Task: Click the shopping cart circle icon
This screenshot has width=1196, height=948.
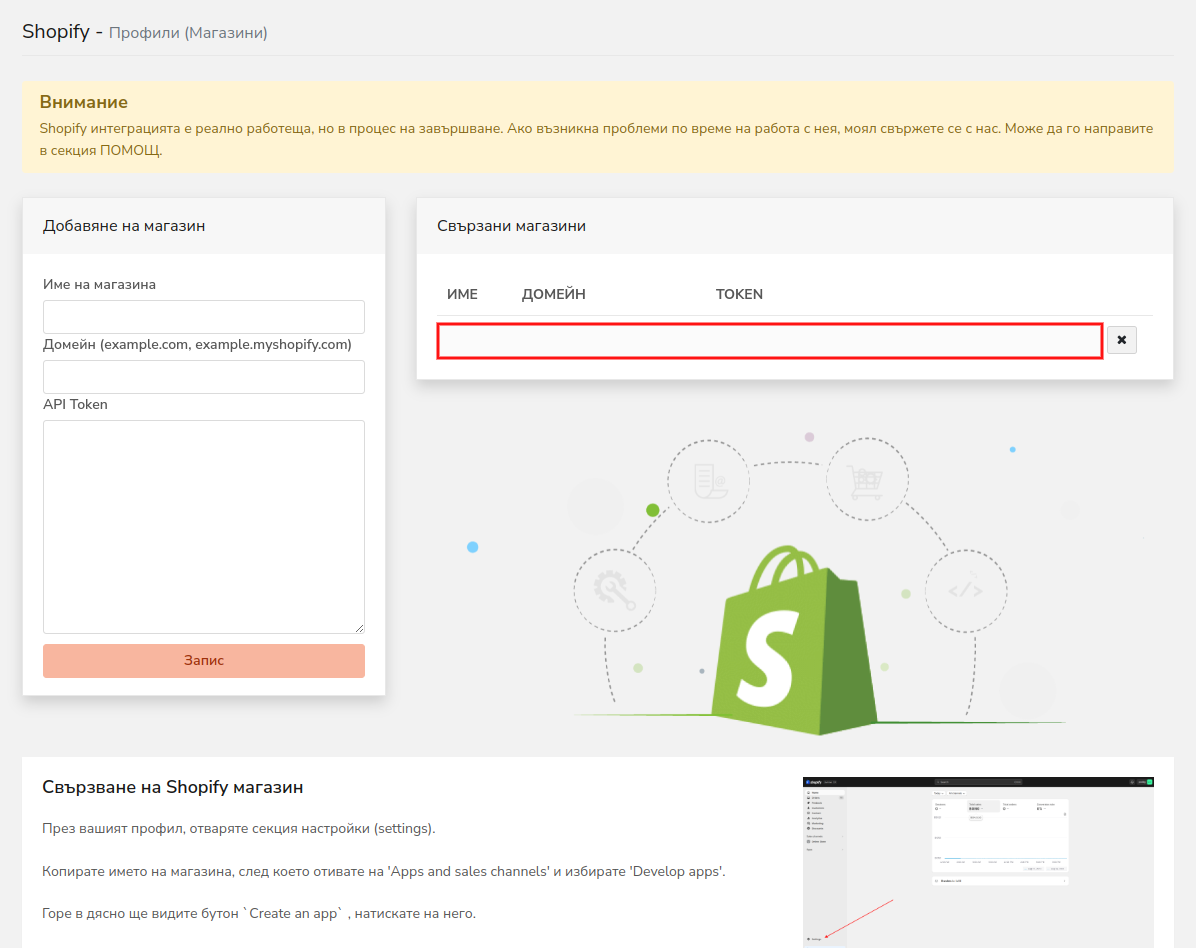Action: [867, 480]
